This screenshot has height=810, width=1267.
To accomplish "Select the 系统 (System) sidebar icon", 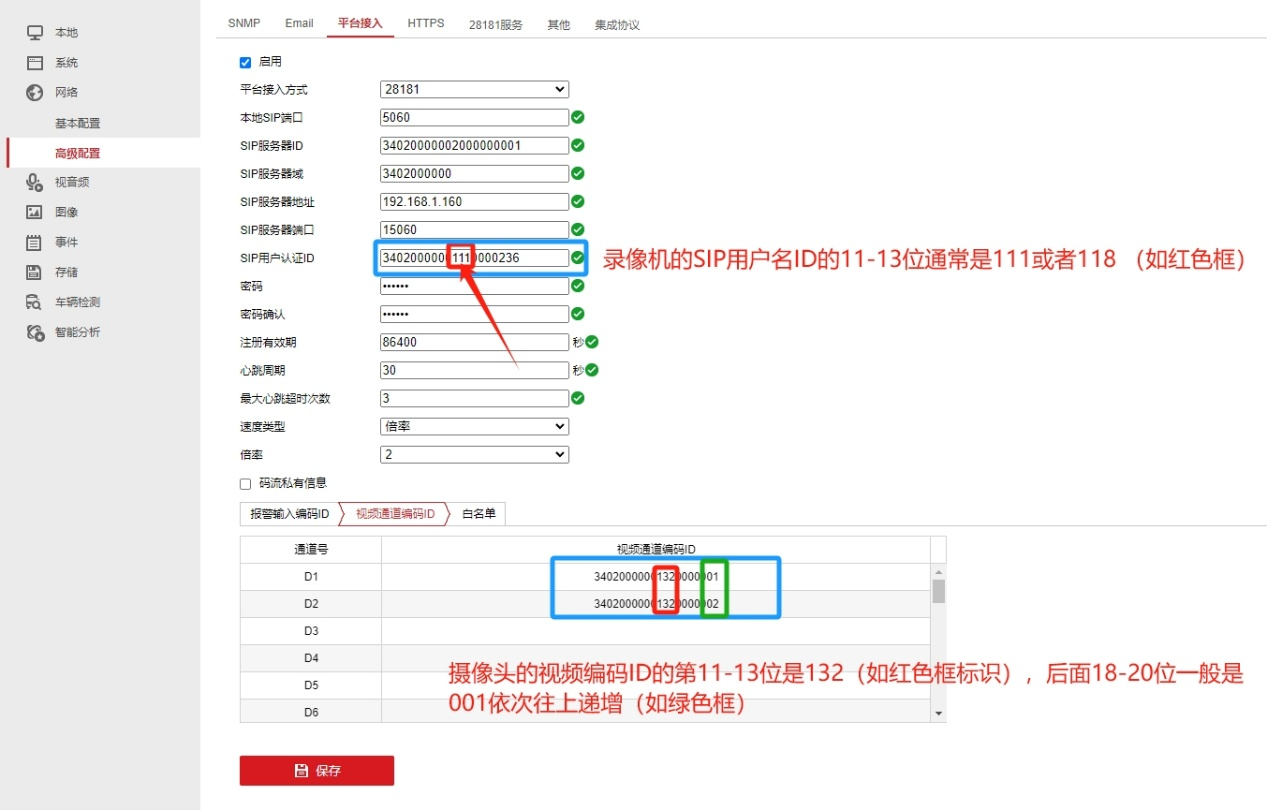I will pos(35,62).
